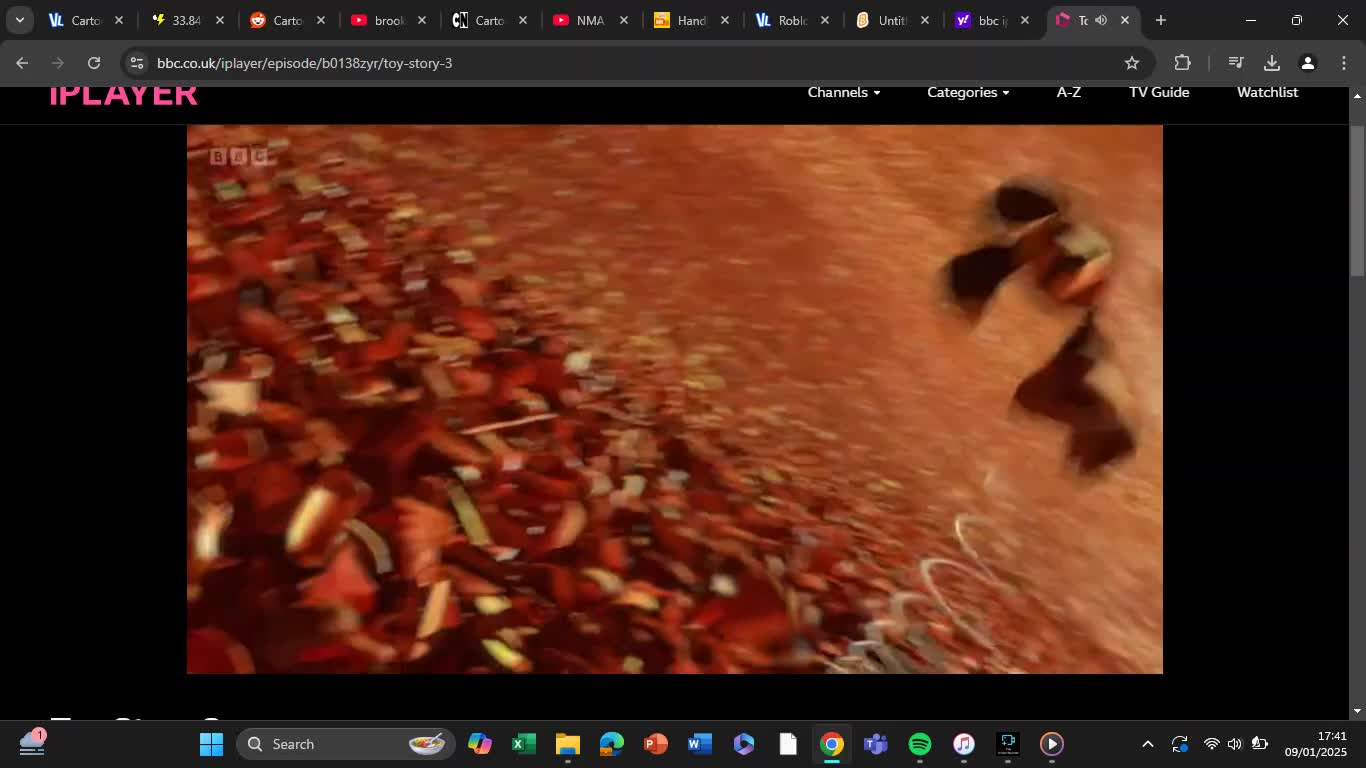Bookmark this page with the star icon
The width and height of the screenshot is (1366, 768).
(1132, 63)
